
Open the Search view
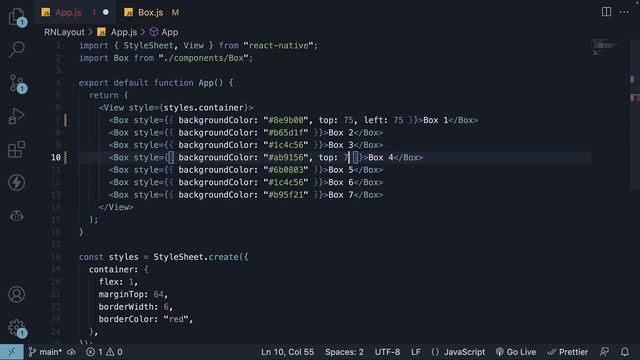(x=17, y=49)
